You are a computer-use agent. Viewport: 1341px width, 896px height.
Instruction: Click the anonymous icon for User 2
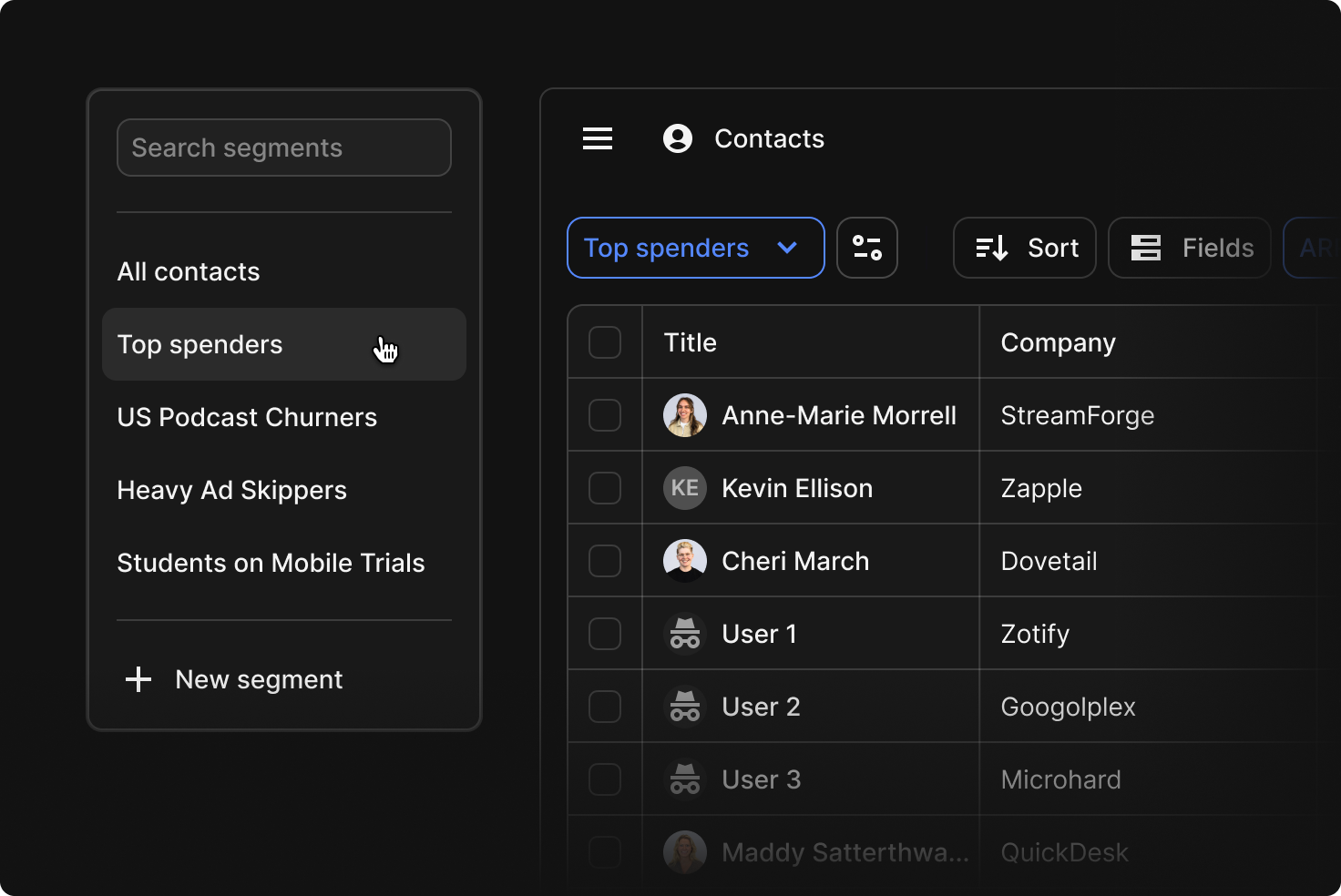[685, 707]
